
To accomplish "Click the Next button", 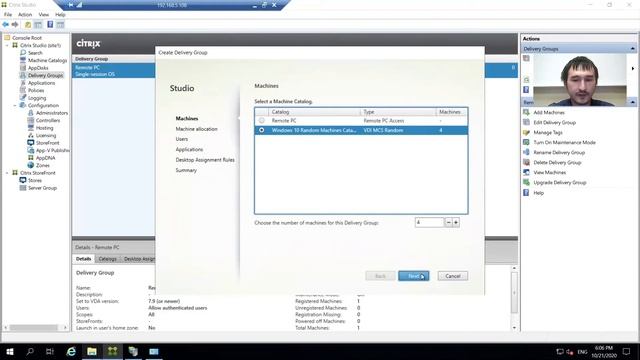I will pyautogui.click(x=413, y=276).
